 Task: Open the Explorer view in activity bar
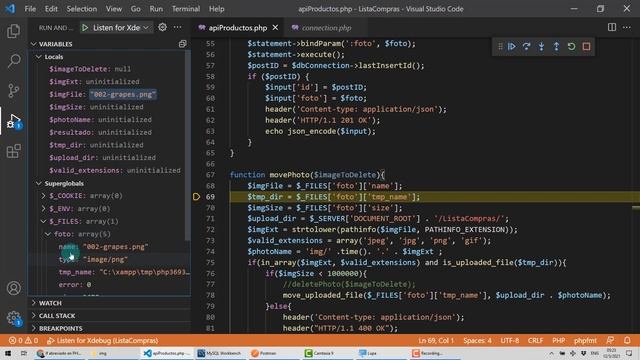pos(13,31)
